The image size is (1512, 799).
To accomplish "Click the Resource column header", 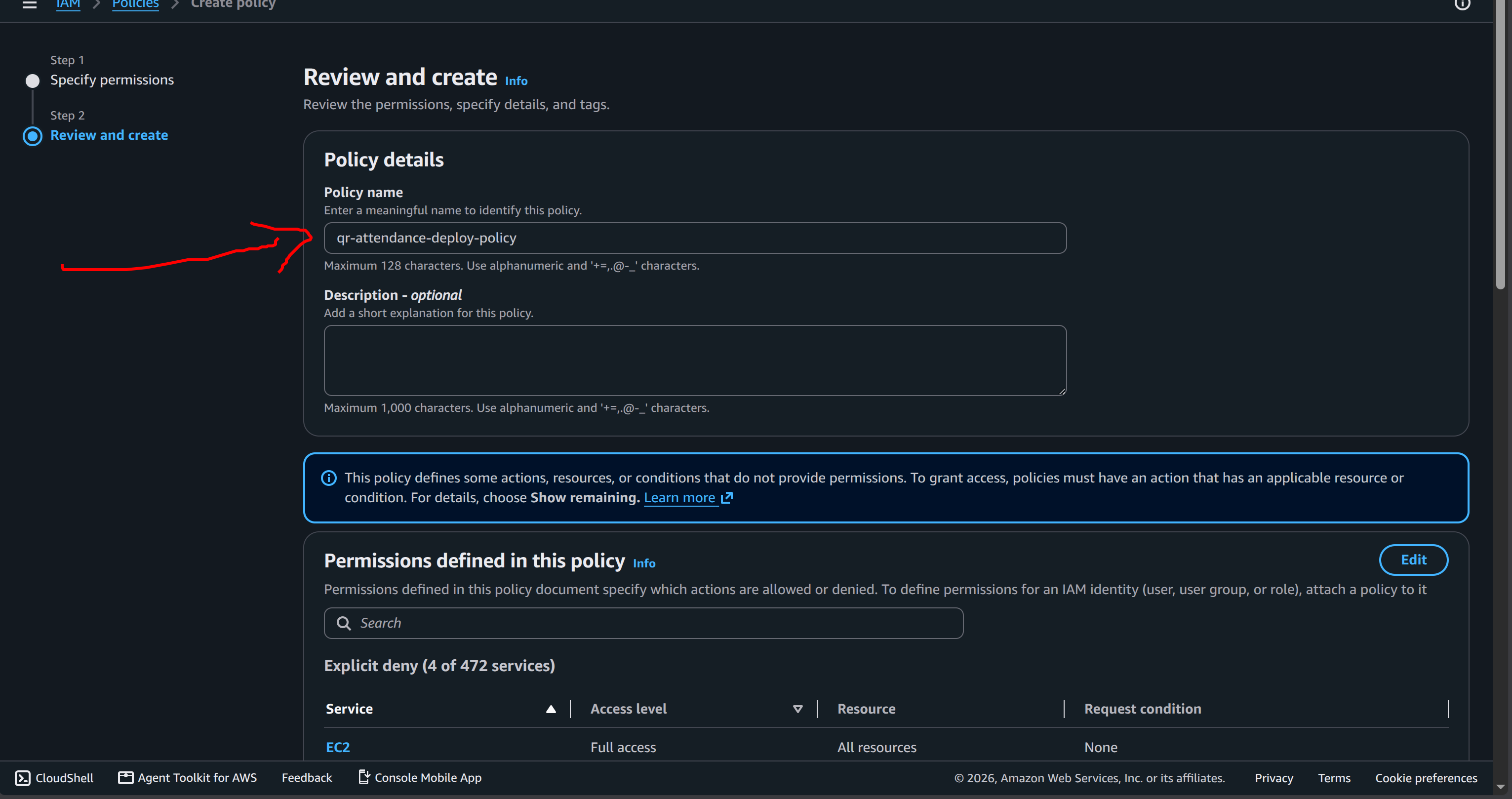I will pos(866,709).
